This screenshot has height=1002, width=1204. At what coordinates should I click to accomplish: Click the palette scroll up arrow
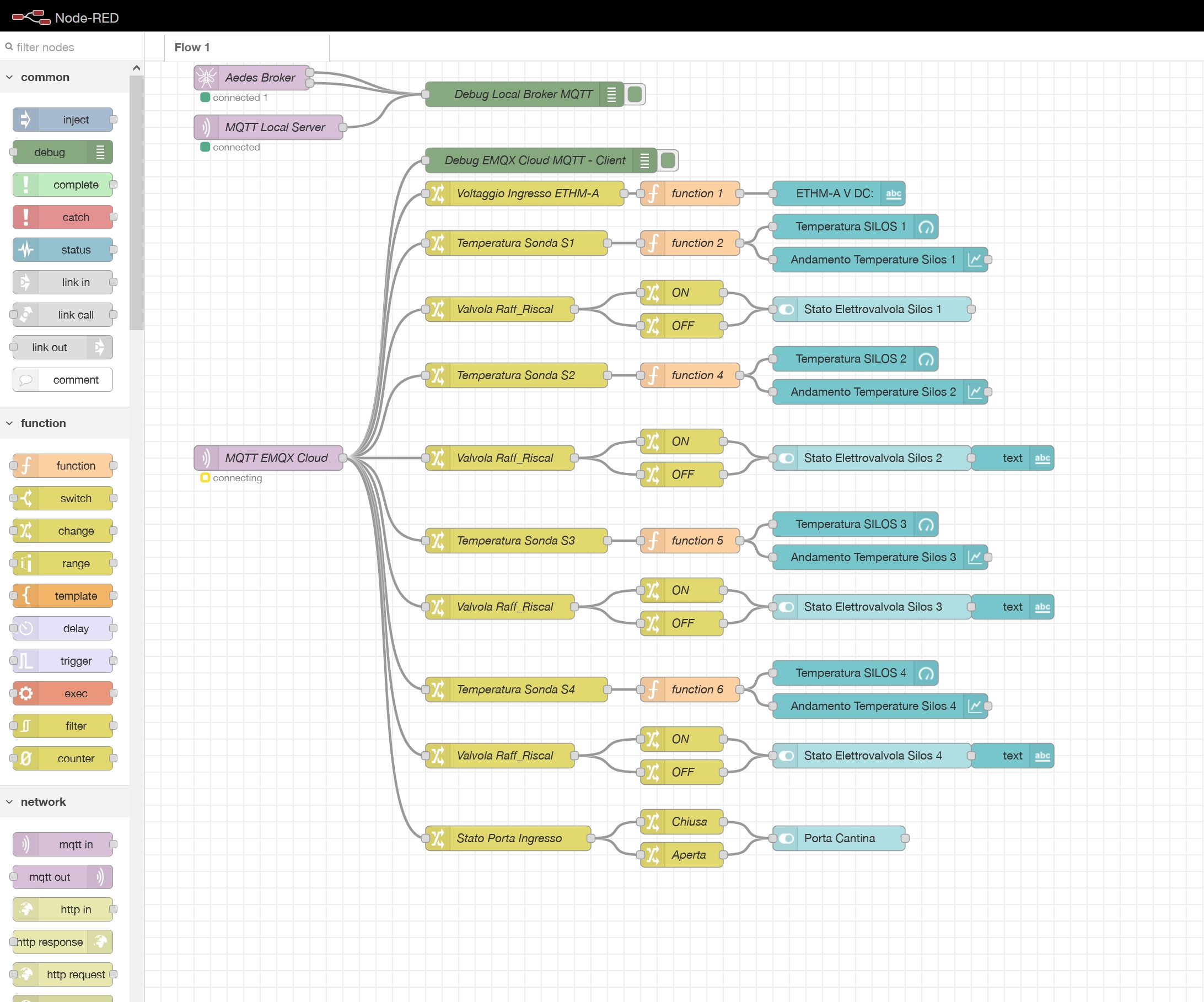tap(137, 68)
